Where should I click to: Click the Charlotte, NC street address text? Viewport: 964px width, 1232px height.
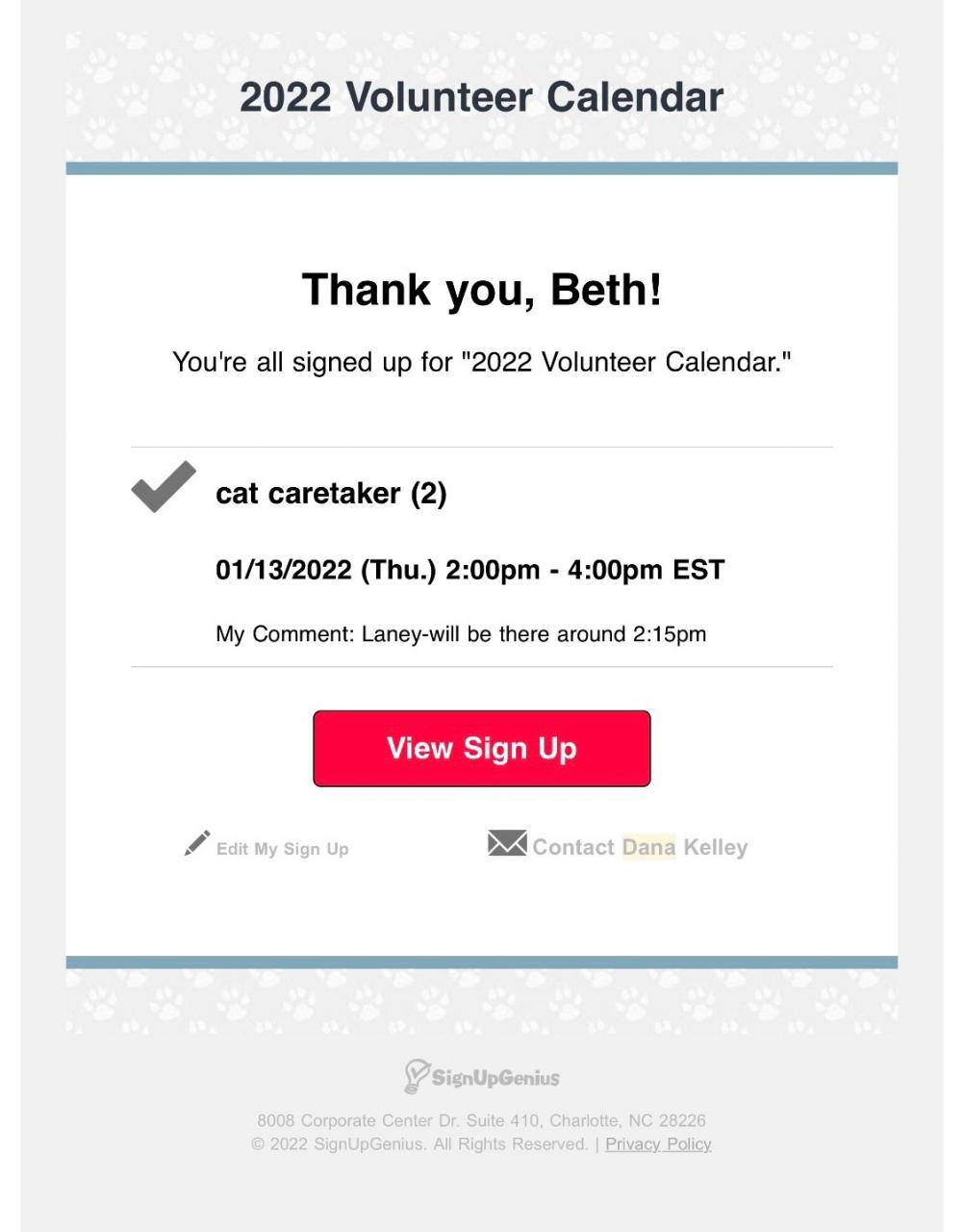click(x=481, y=1120)
